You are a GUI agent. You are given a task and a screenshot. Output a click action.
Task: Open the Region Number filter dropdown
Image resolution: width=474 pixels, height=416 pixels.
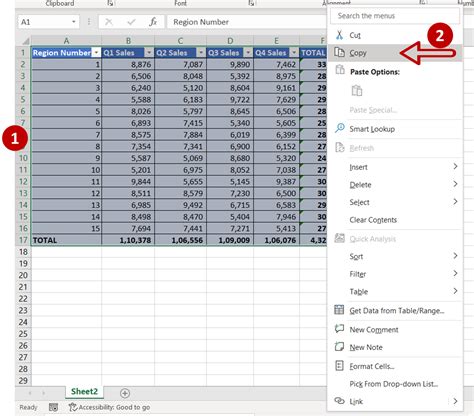[96, 53]
